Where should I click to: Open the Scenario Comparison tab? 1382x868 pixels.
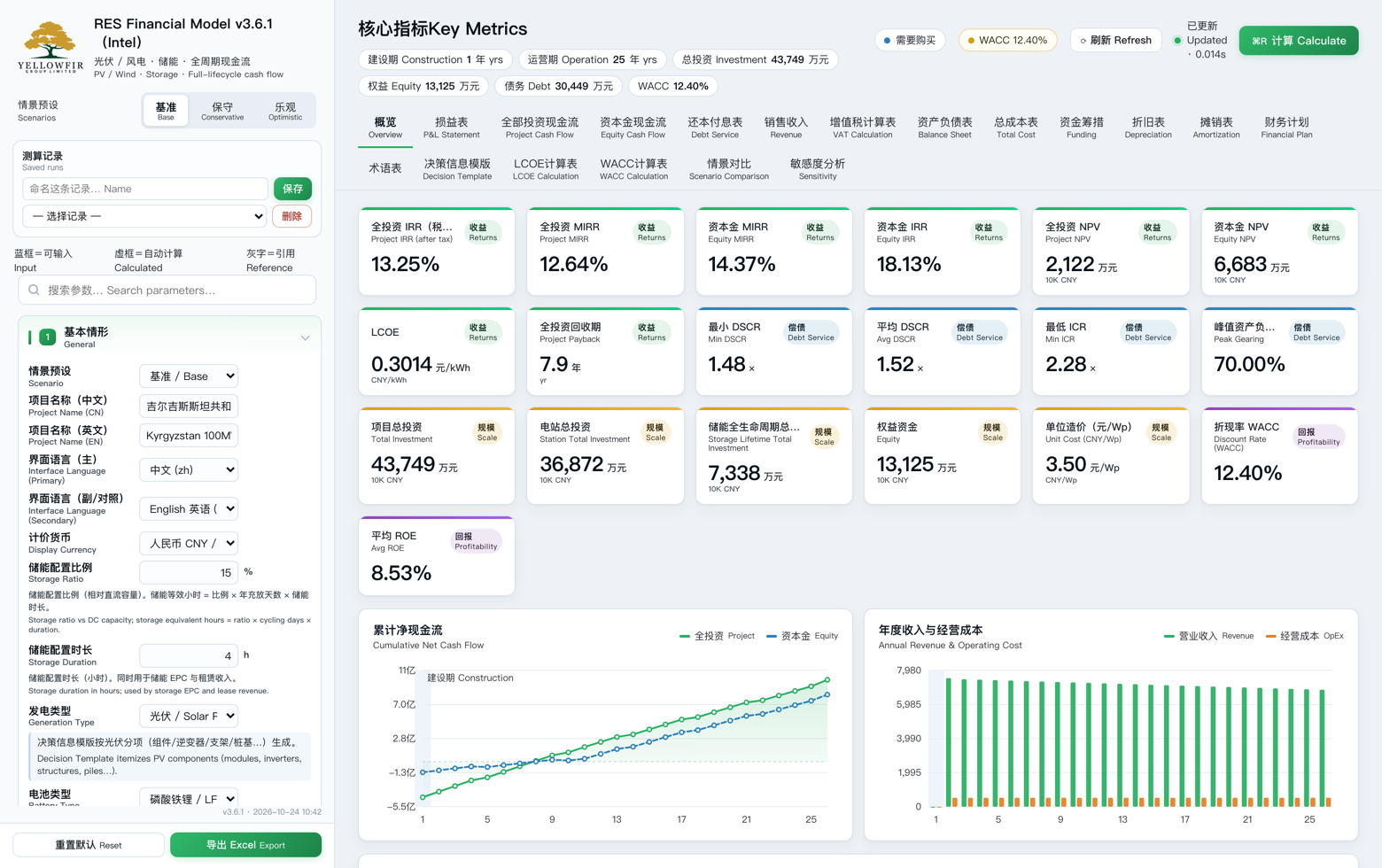point(728,169)
